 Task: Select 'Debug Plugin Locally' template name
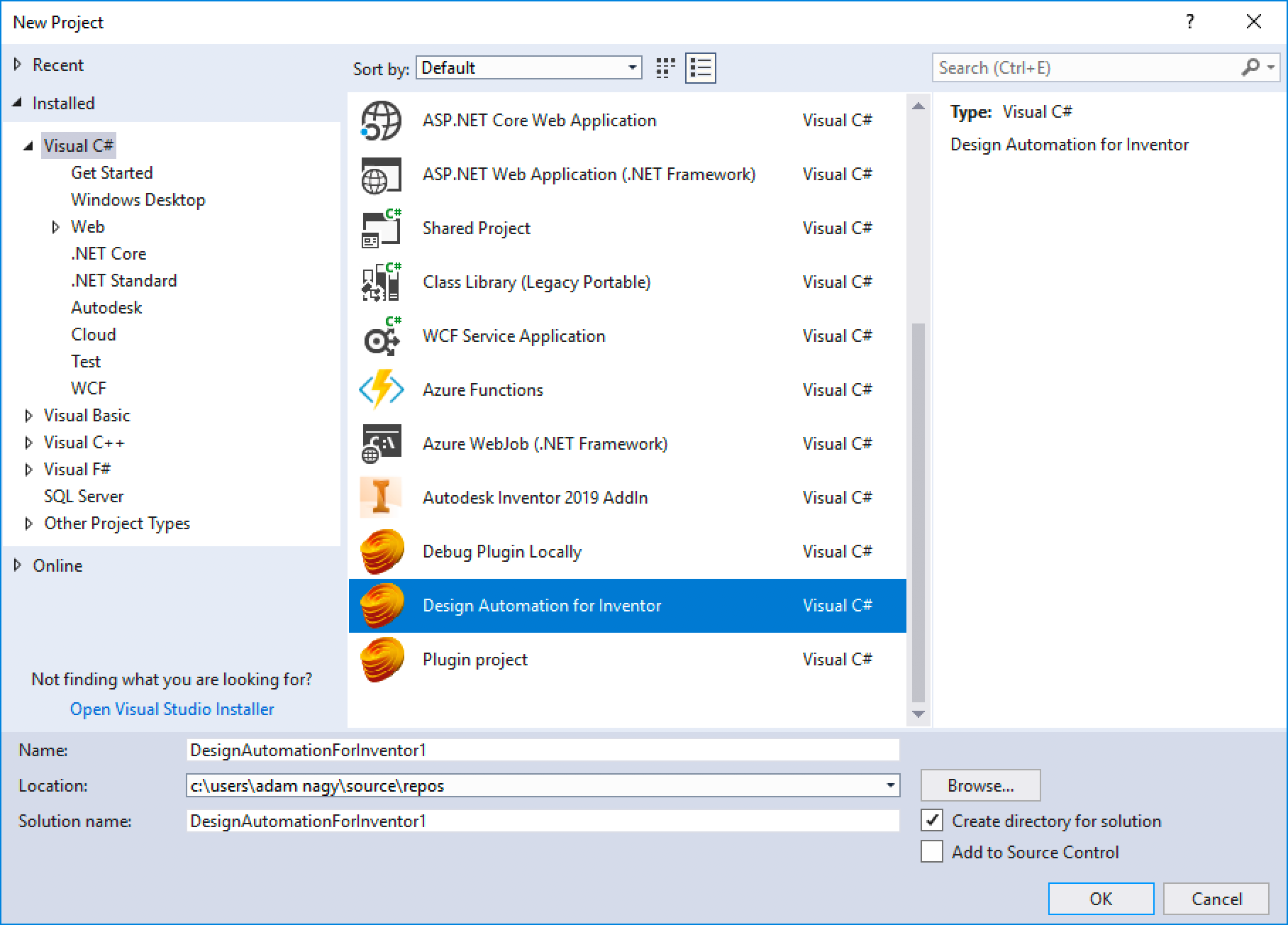pyautogui.click(x=502, y=551)
